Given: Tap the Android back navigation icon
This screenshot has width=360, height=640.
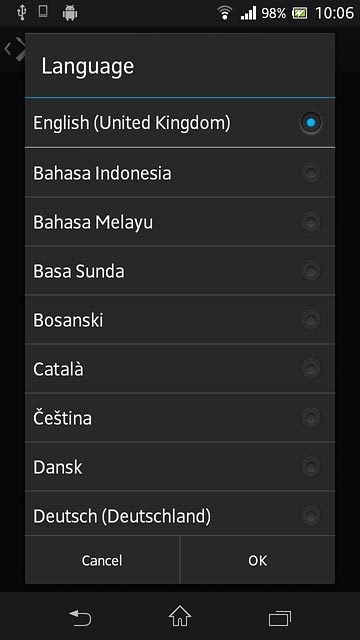Looking at the screenshot, I should coord(80,618).
